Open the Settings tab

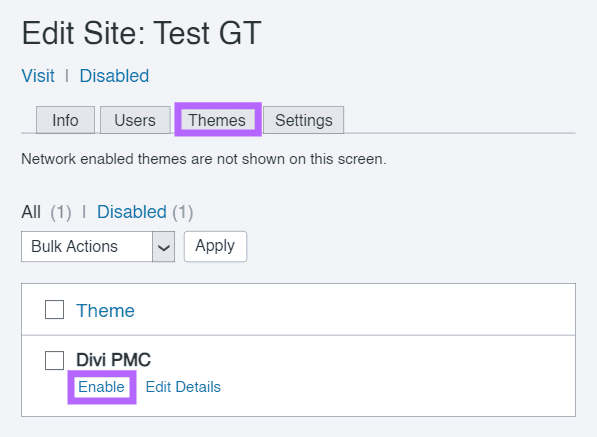(303, 120)
